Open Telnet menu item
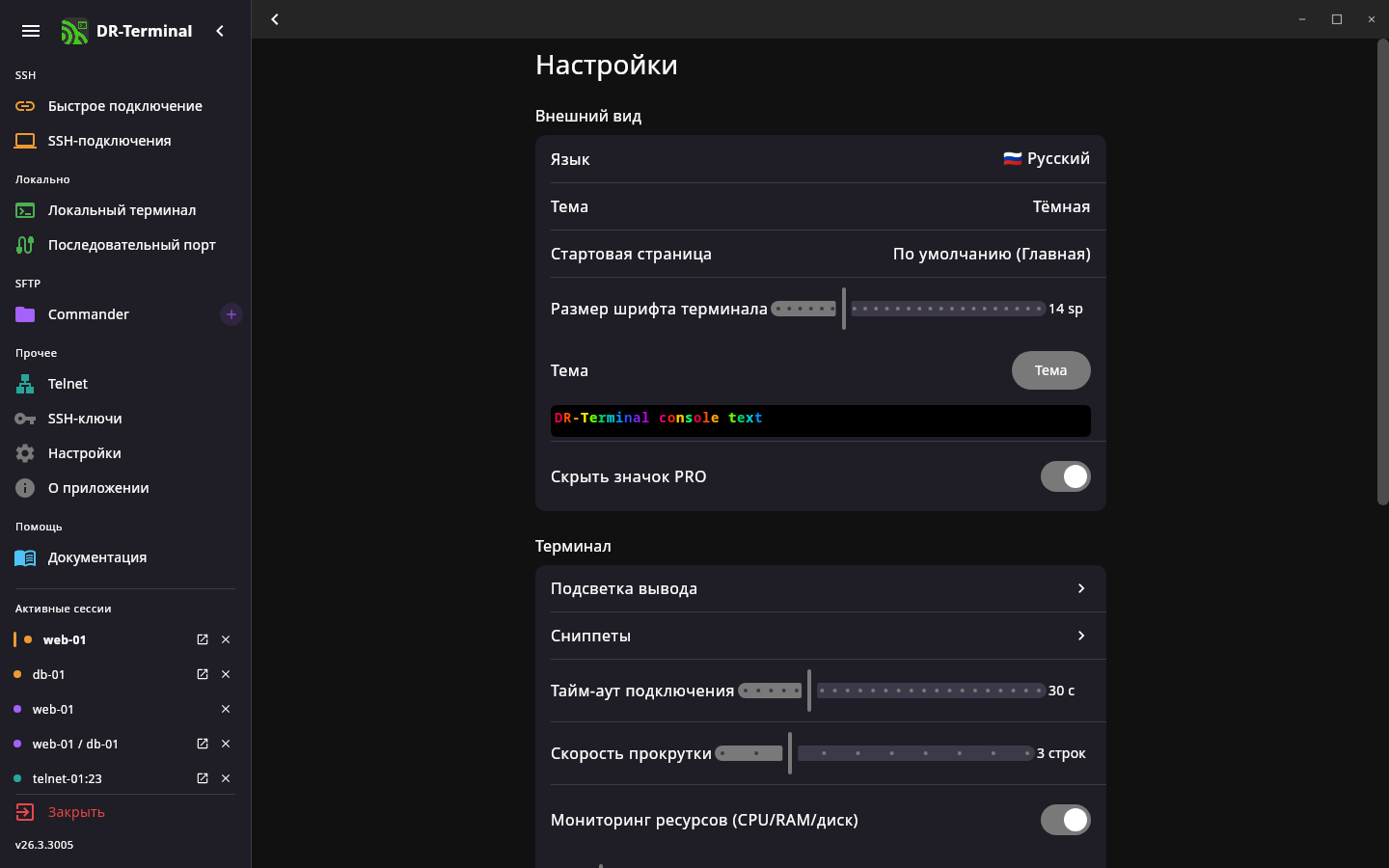 [x=125, y=384]
